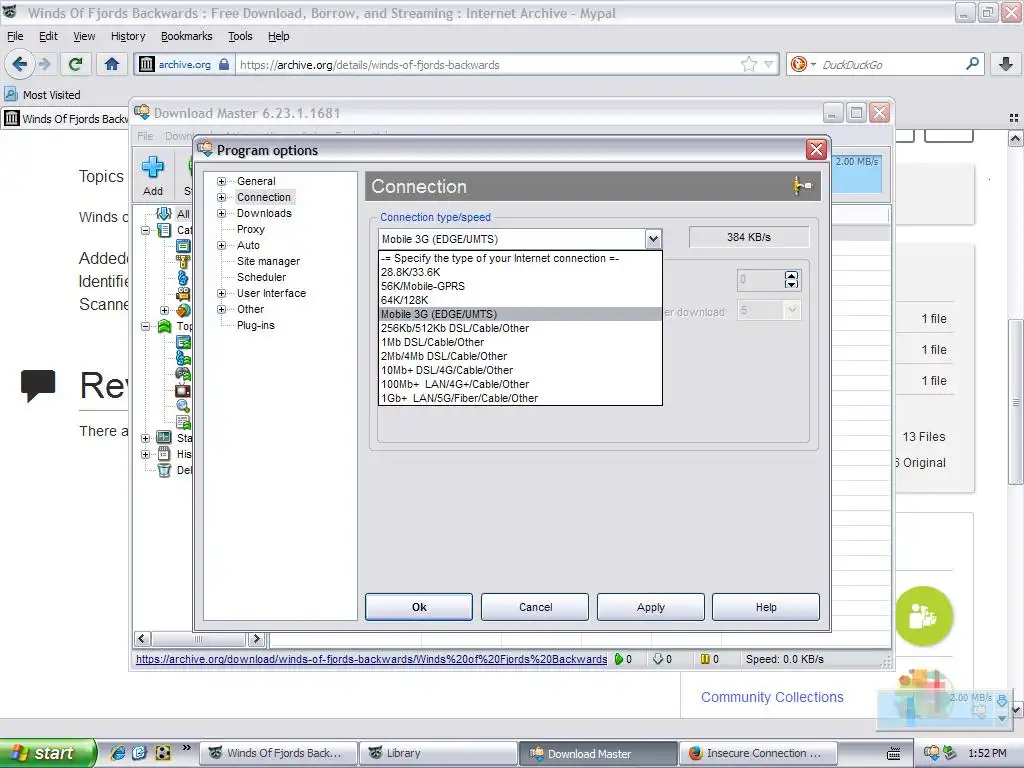Viewport: 1024px width, 768px height.
Task: Open browser Bookmarks menu
Action: (x=187, y=36)
